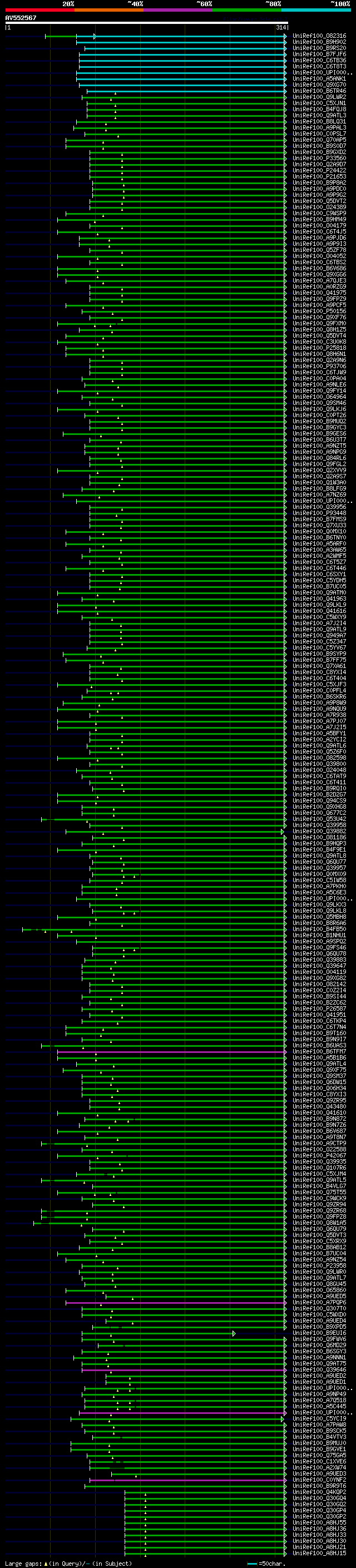Select label UniRef100_O24389

319,207
